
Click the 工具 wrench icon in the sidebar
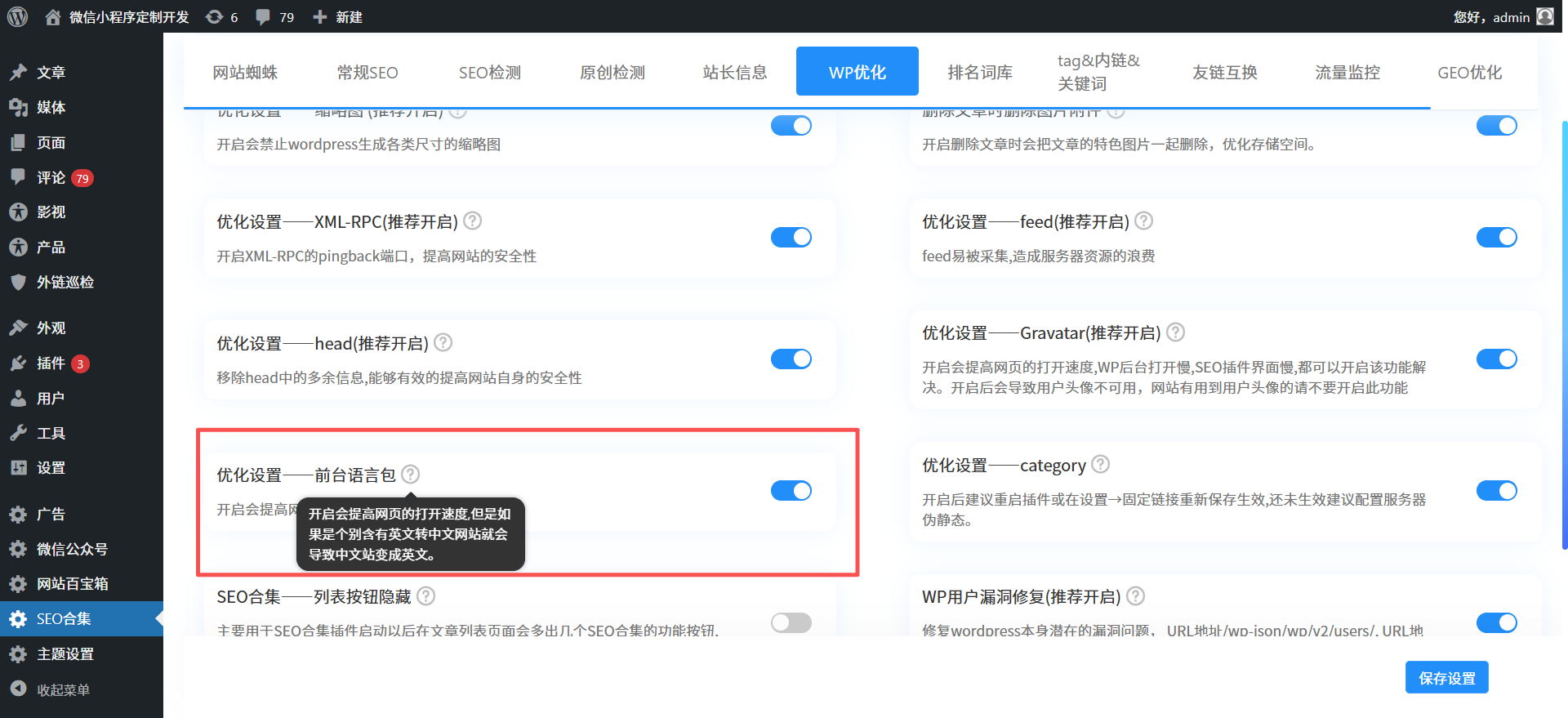18,433
